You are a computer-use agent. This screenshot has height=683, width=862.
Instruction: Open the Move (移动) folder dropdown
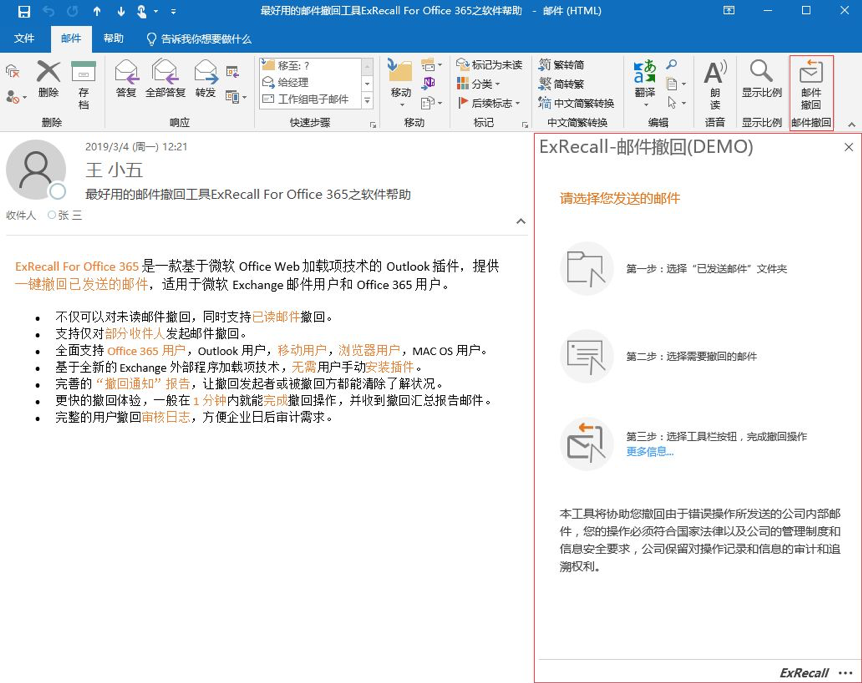tap(401, 83)
